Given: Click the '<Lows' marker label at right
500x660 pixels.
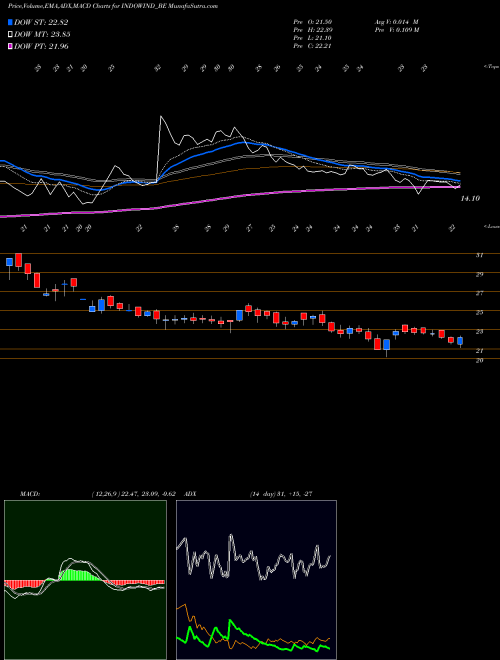Looking at the screenshot, I should tap(491, 226).
